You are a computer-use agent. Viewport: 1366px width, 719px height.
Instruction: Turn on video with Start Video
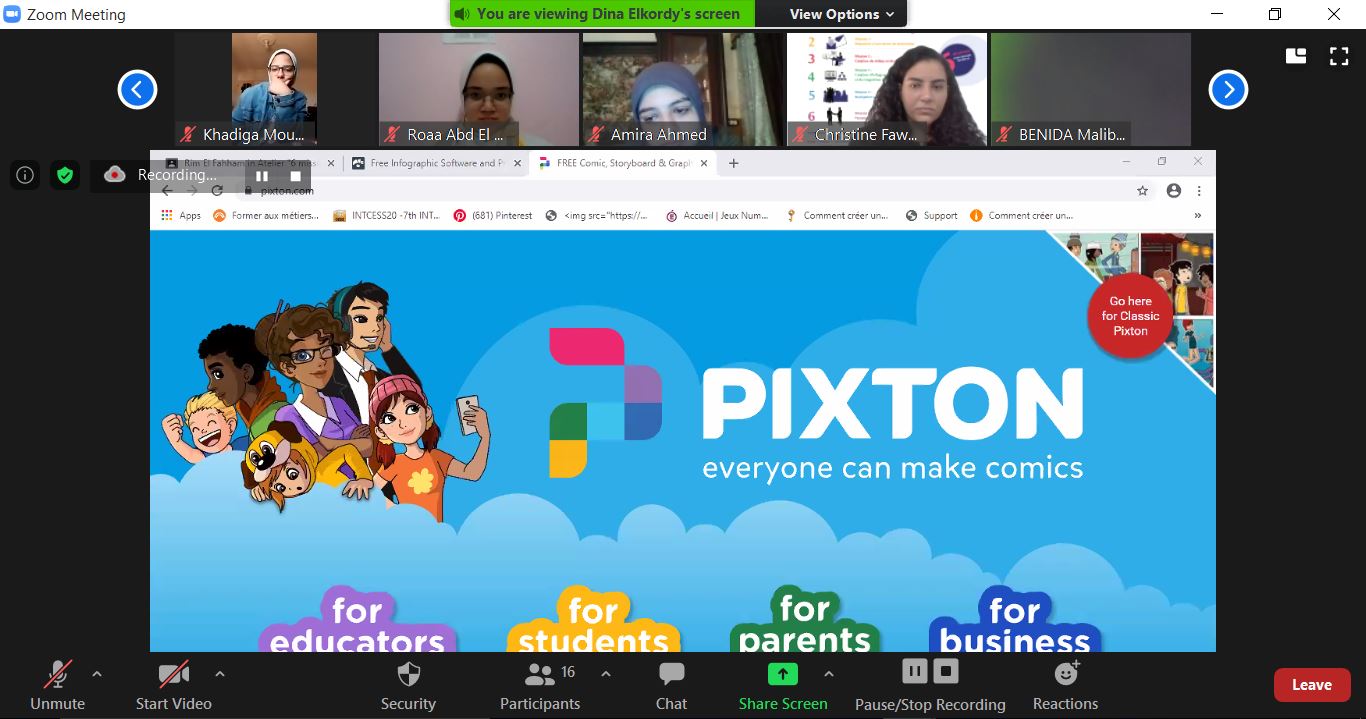click(173, 674)
